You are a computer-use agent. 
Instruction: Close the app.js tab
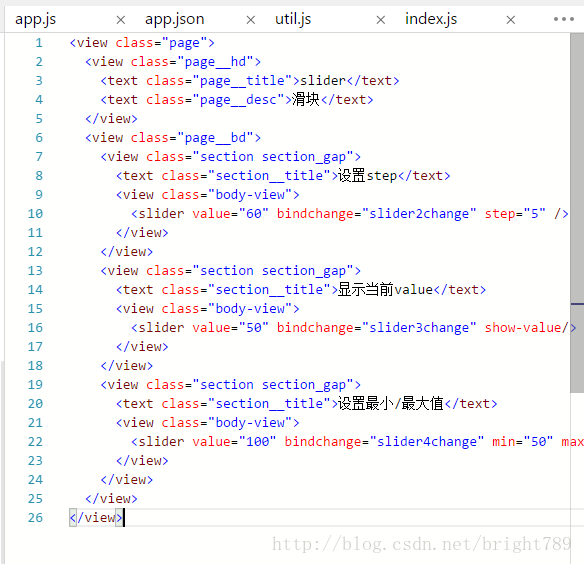pyautogui.click(x=121, y=20)
